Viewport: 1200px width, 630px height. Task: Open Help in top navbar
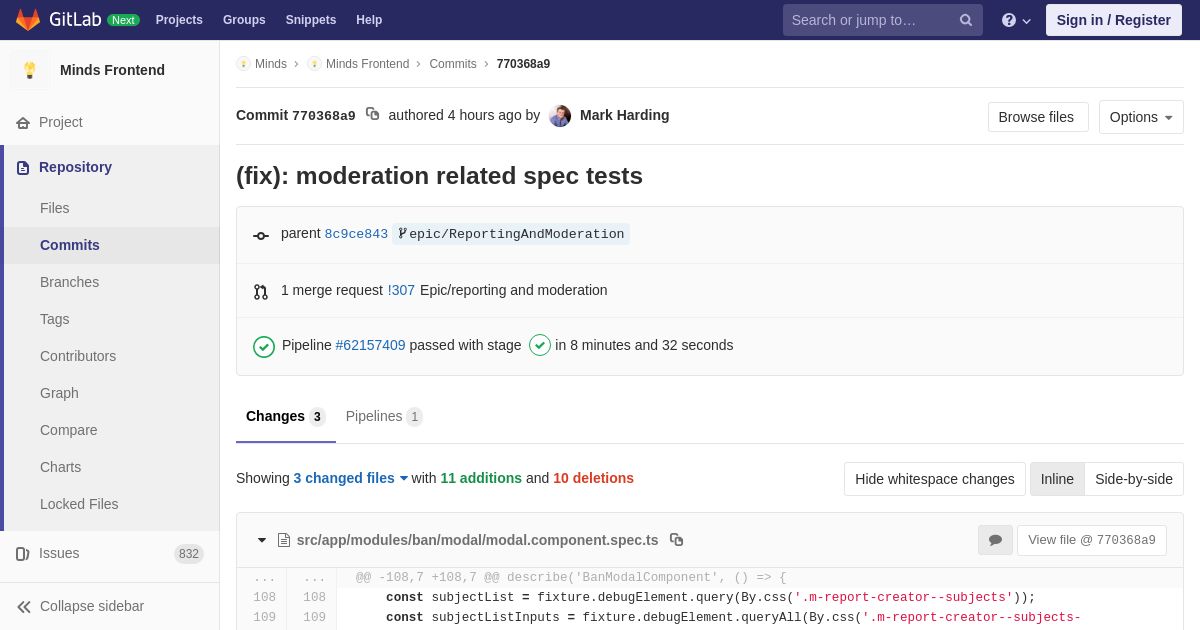pos(369,20)
